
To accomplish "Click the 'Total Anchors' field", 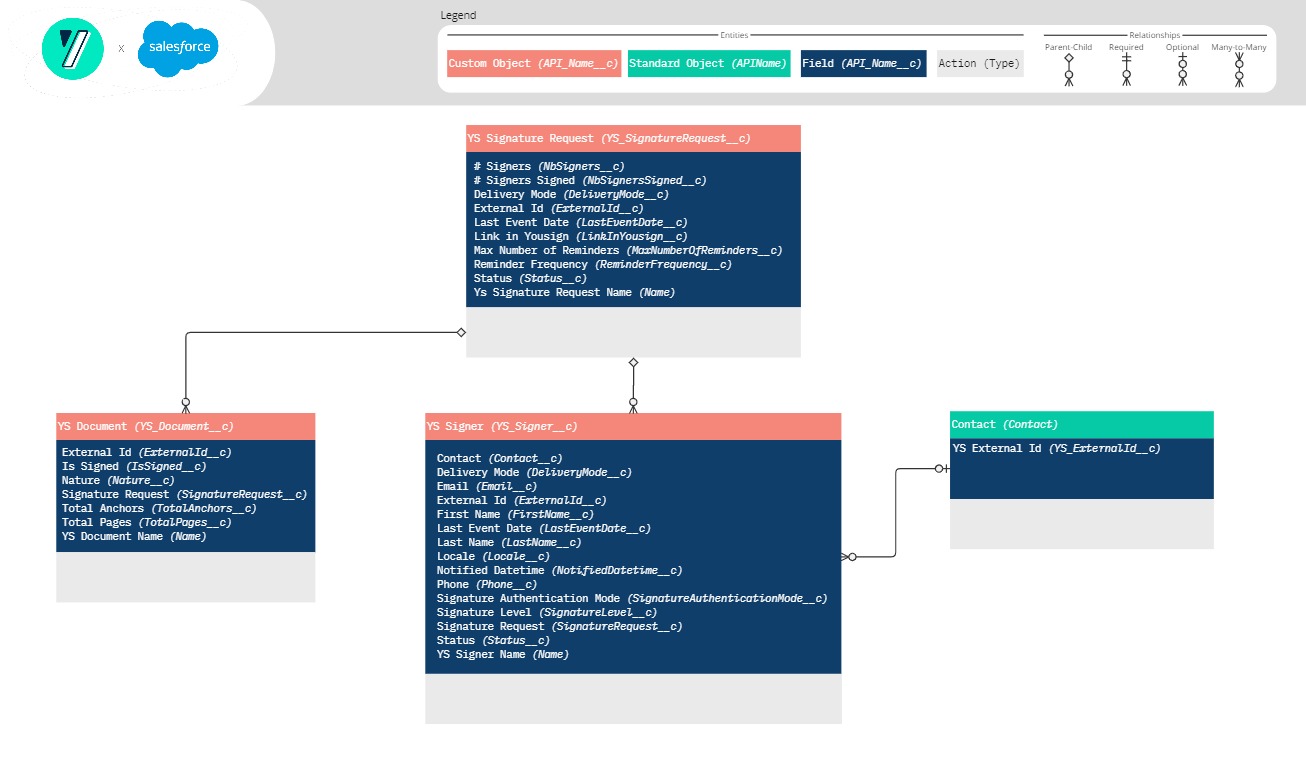I will [159, 508].
